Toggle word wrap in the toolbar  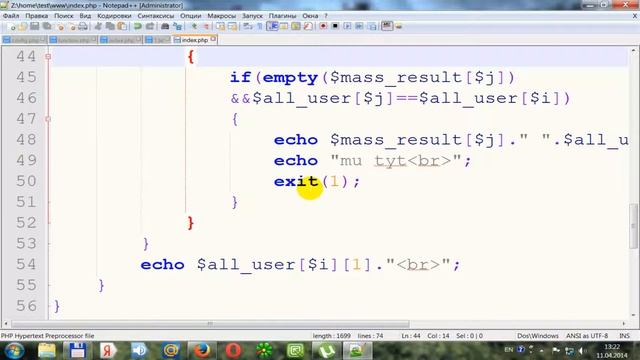(248, 27)
